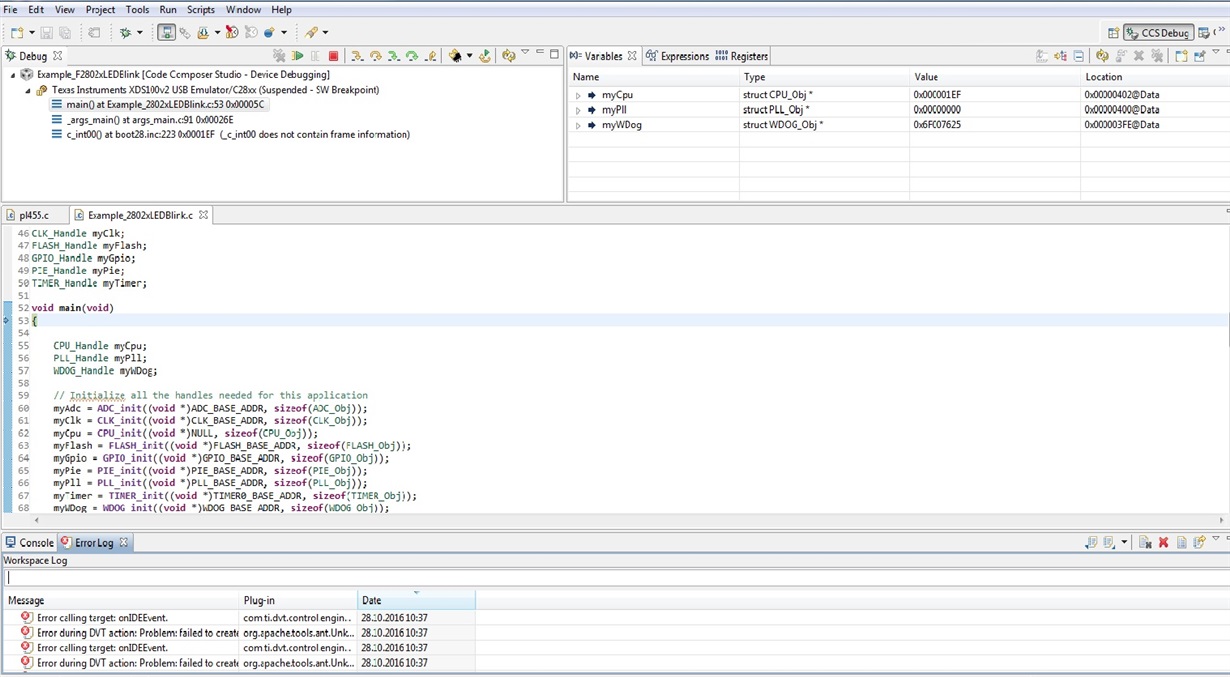Screen dimensions: 1230x677
Task: Toggle Pin to Debug Context in Variables view
Action: pyautogui.click(x=1198, y=55)
